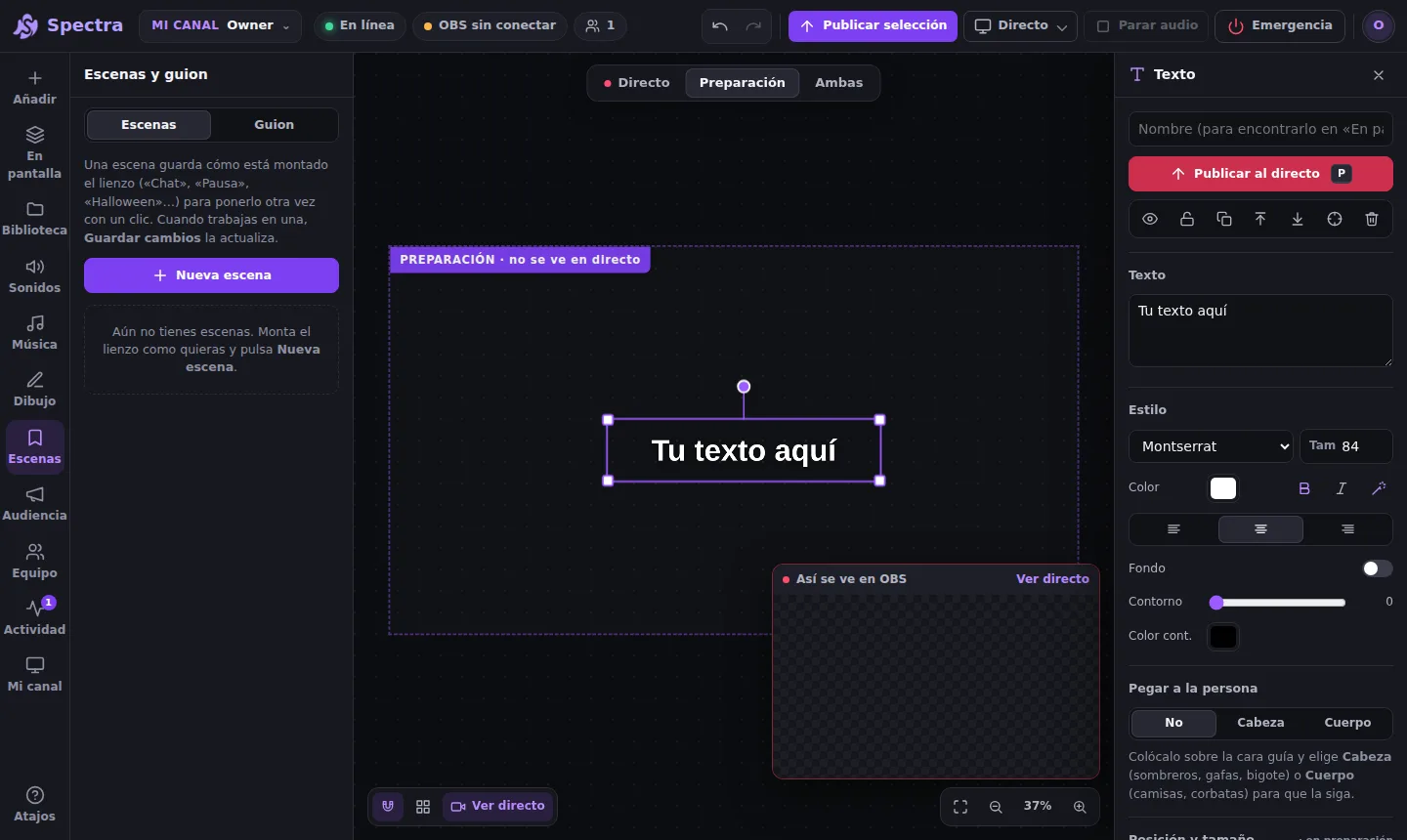Toggle bold text style

point(1304,488)
